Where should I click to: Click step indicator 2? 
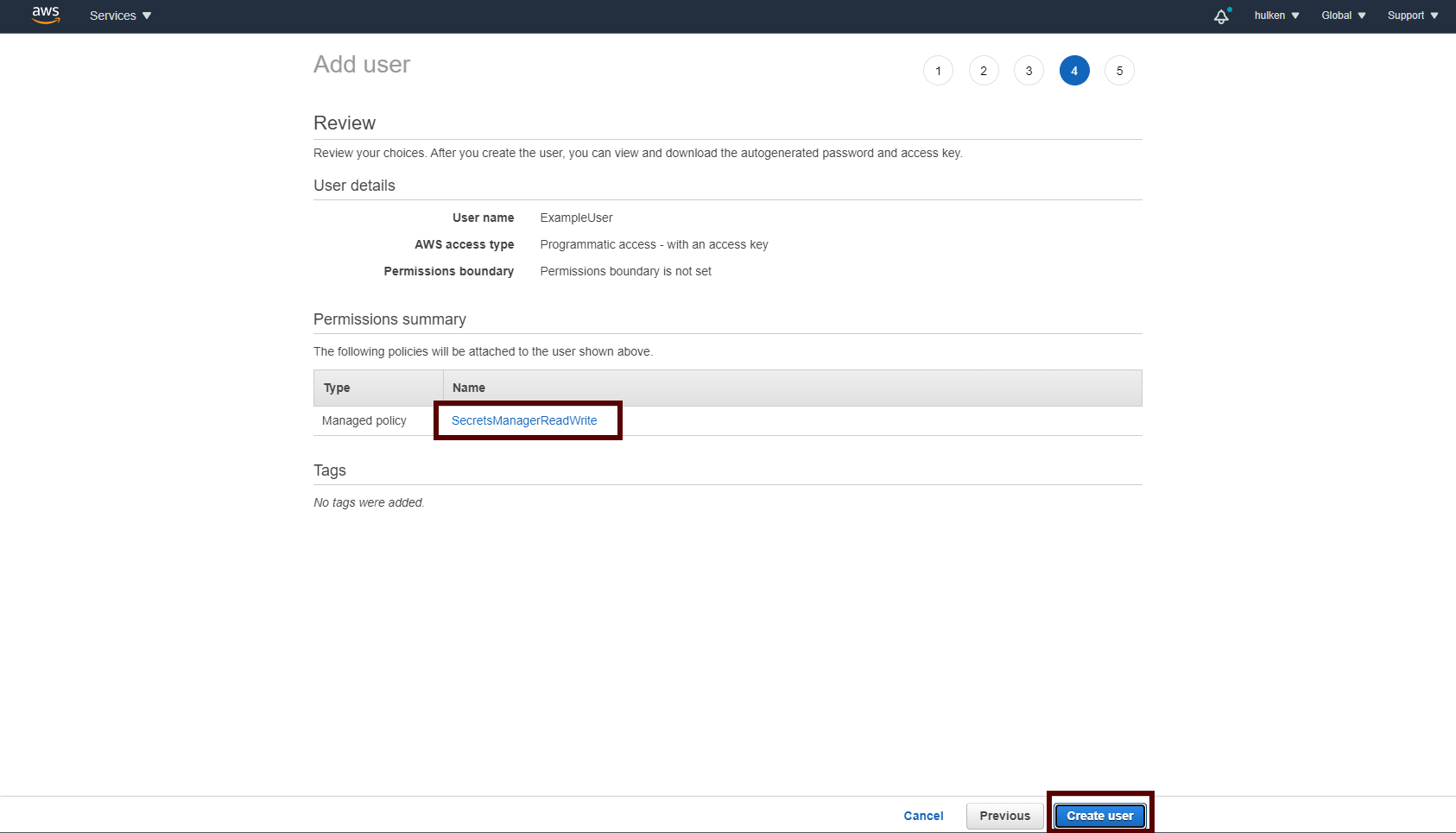(x=983, y=70)
